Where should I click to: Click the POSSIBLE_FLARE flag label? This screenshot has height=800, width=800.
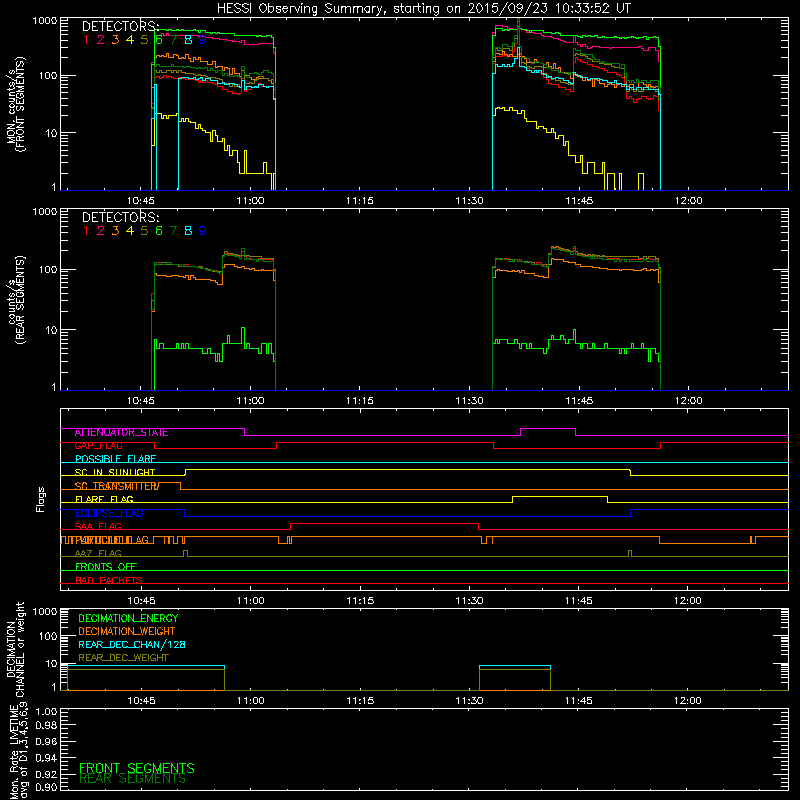pyautogui.click(x=115, y=459)
